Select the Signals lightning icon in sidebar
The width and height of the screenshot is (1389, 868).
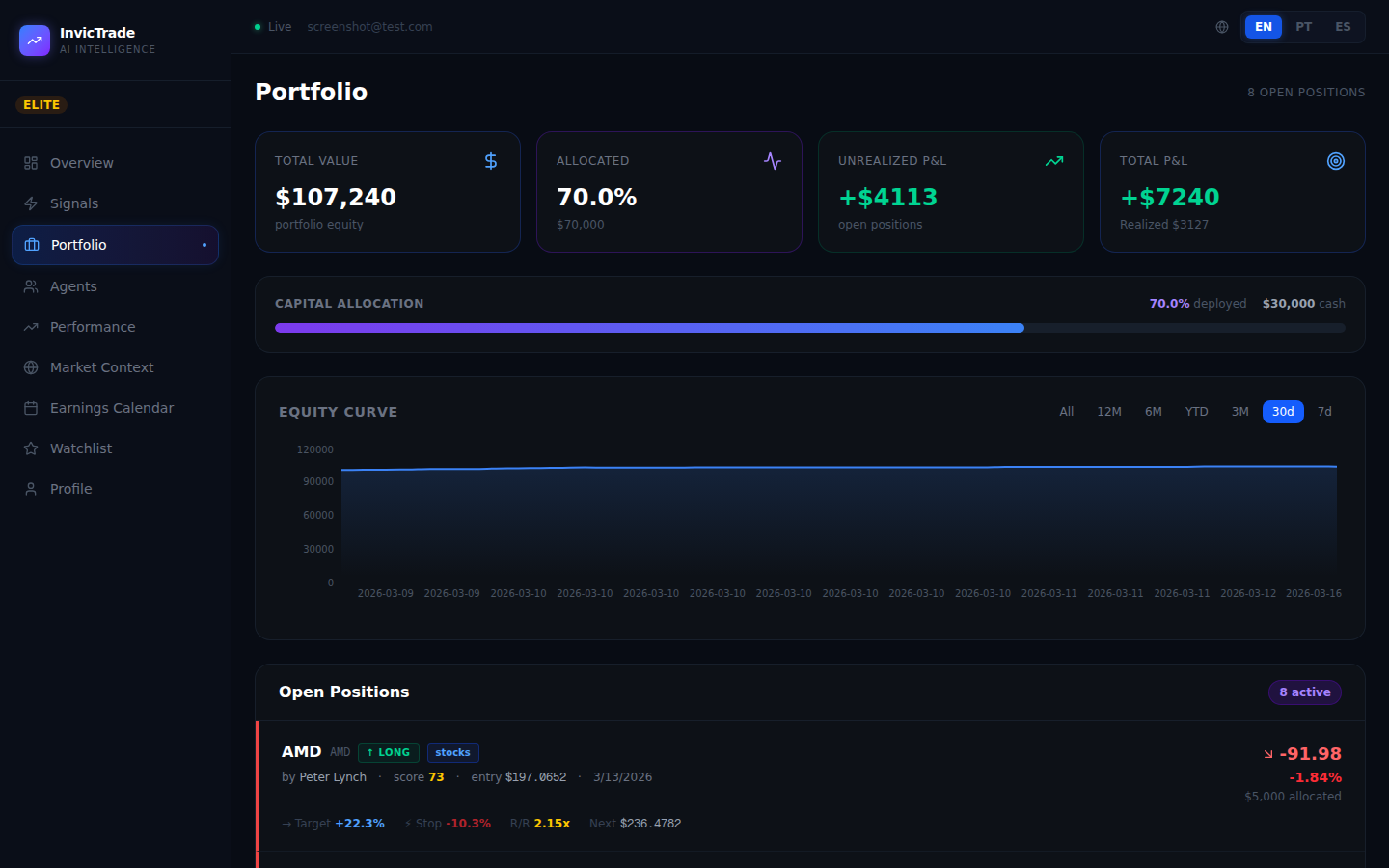(30, 203)
